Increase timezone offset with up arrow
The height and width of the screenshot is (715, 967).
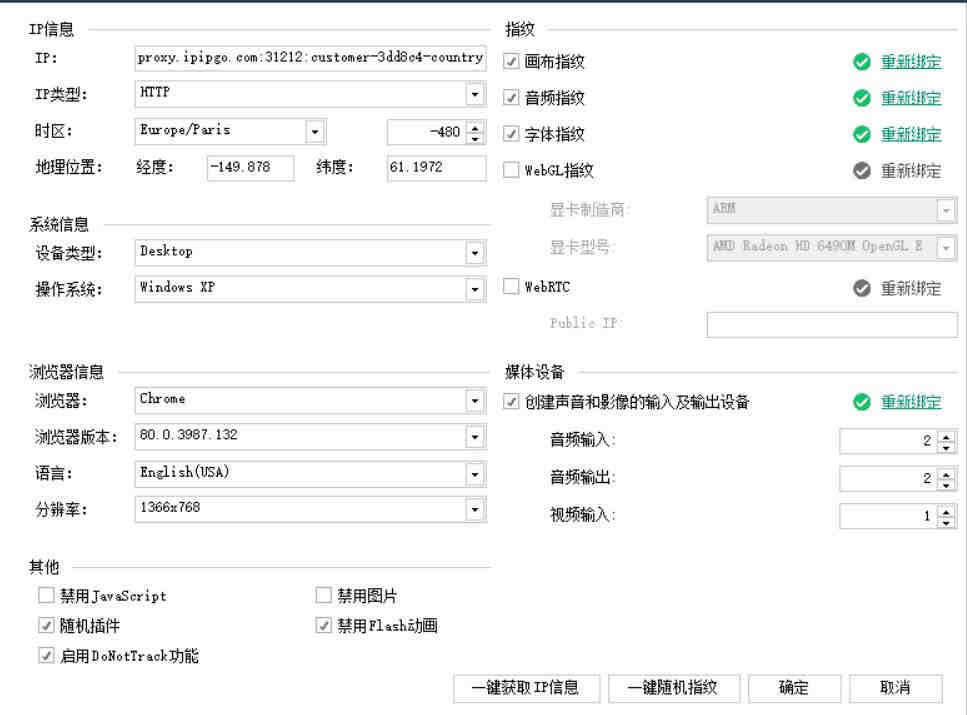pos(475,126)
